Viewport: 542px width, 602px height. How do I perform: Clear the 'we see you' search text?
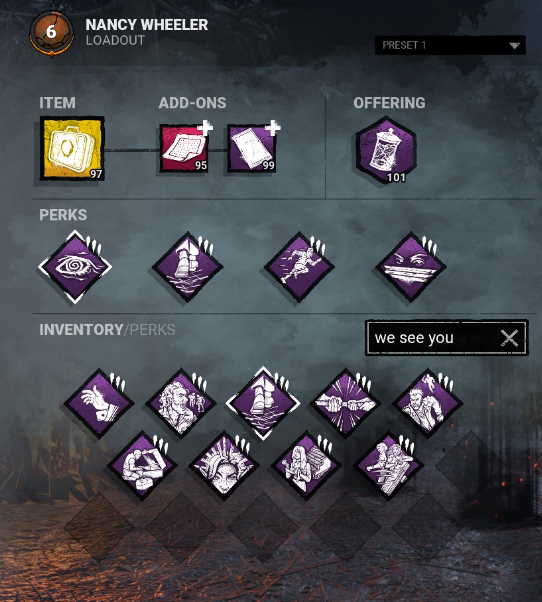(x=510, y=338)
